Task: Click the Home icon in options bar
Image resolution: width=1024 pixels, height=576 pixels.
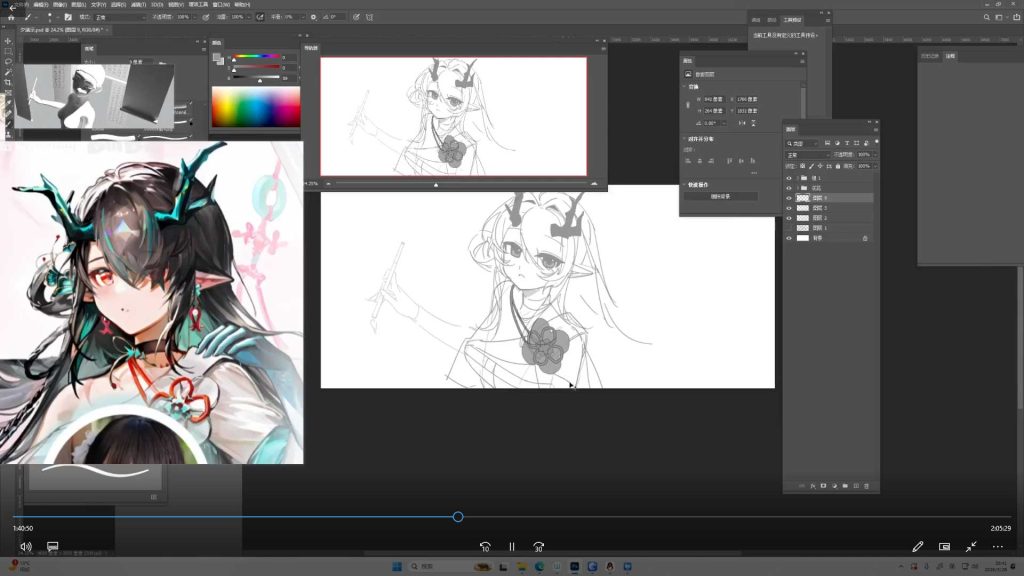Action: [11, 18]
